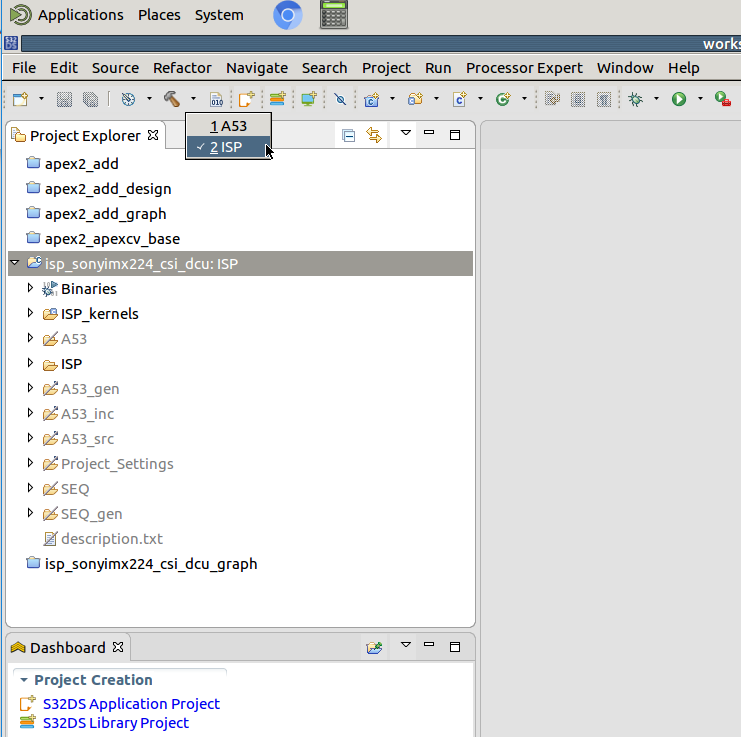This screenshot has width=741, height=737.
Task: Click the Skip All Breakpoints icon
Action: (x=340, y=99)
